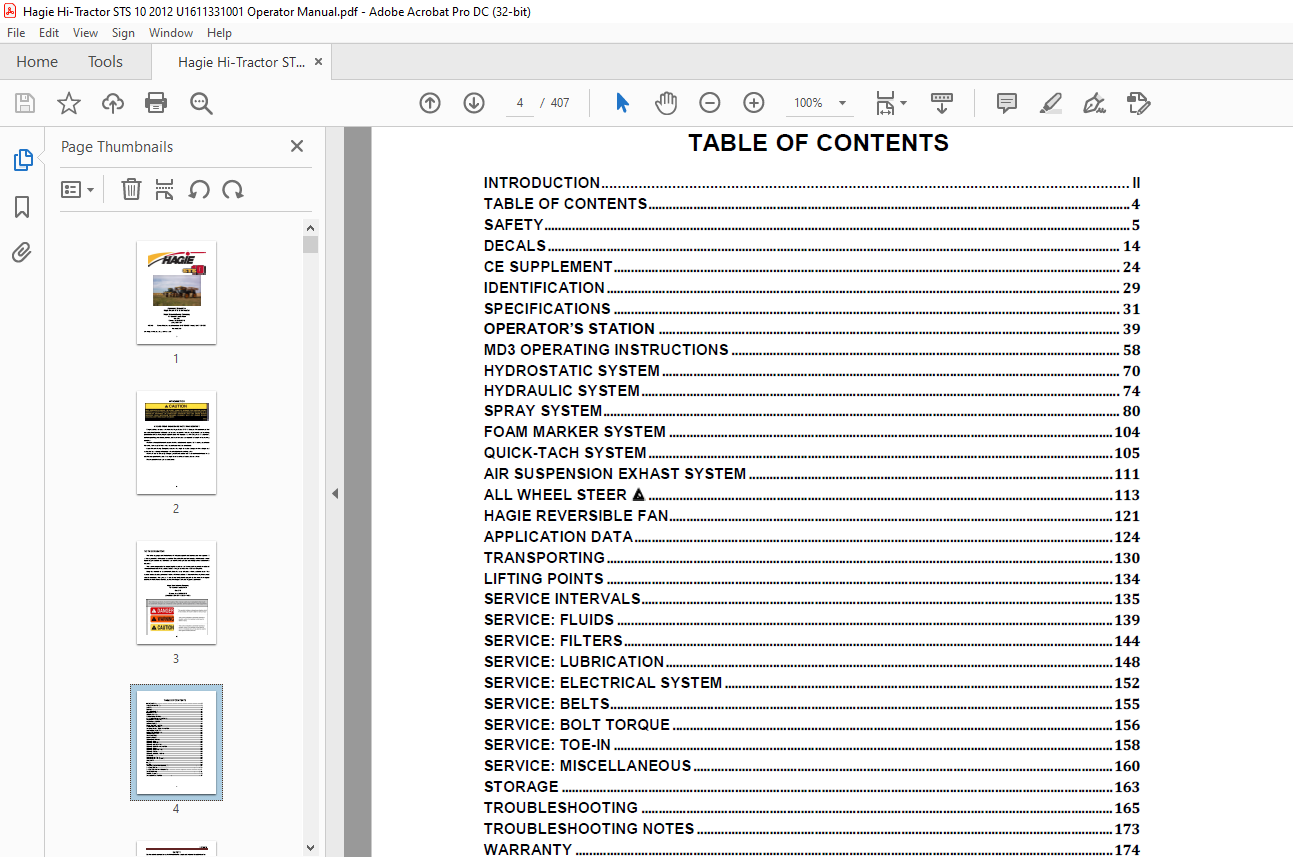The image size is (1293, 857).
Task: Click the TRANSPORTING contents entry
Action: pyautogui.click(x=812, y=558)
